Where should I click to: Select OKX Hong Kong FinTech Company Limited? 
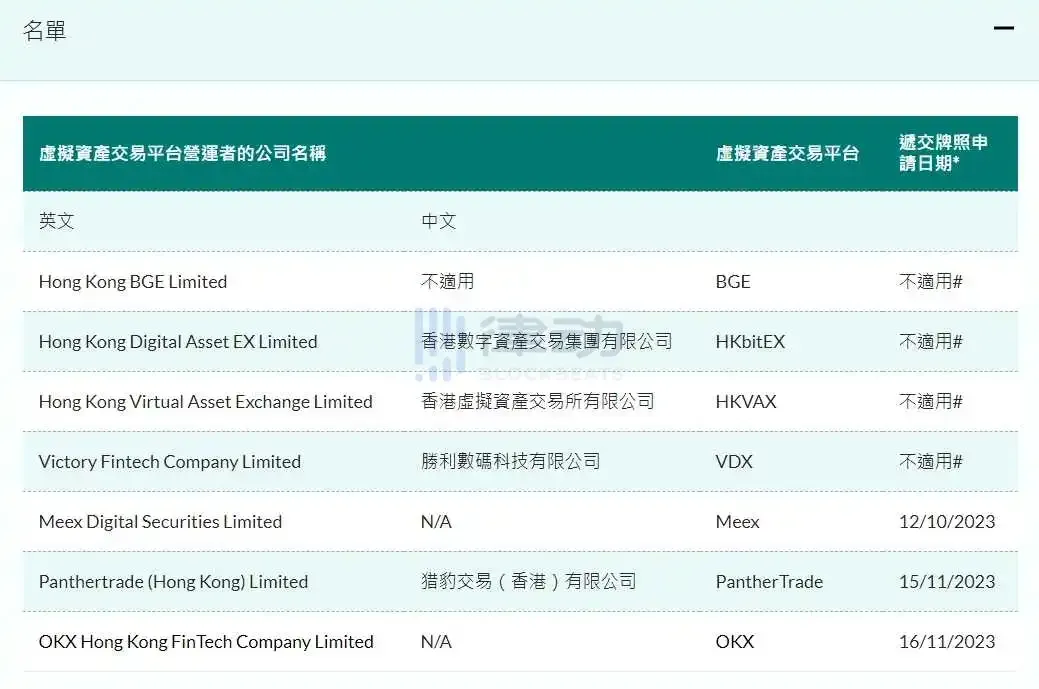click(x=206, y=642)
